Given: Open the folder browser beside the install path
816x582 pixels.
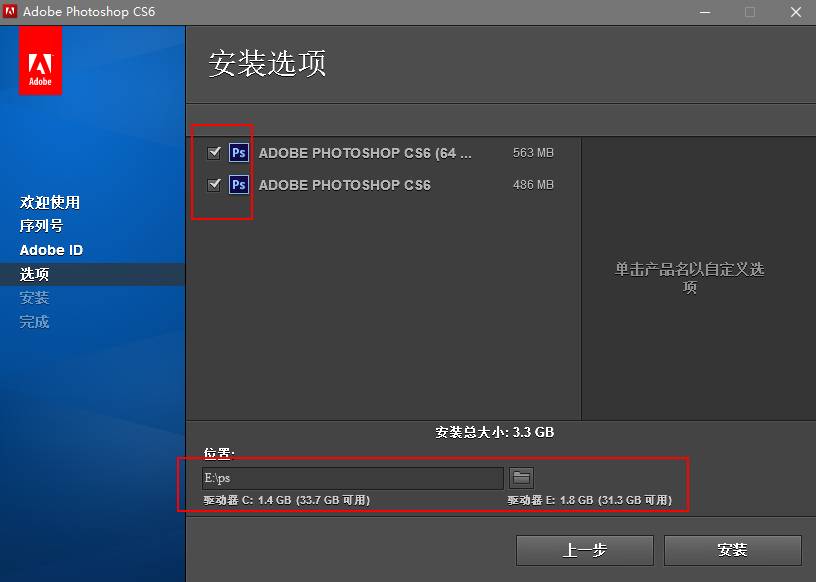Looking at the screenshot, I should click(x=521, y=477).
